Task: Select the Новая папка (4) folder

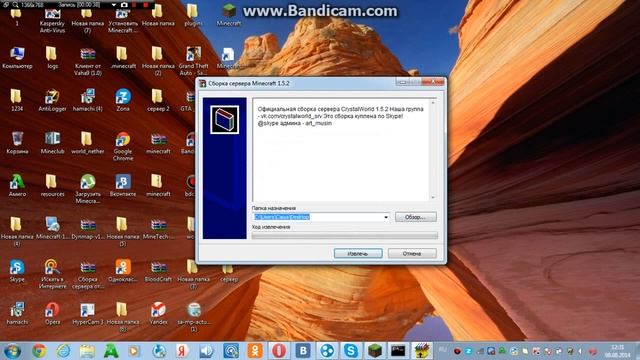Action: click(17, 232)
